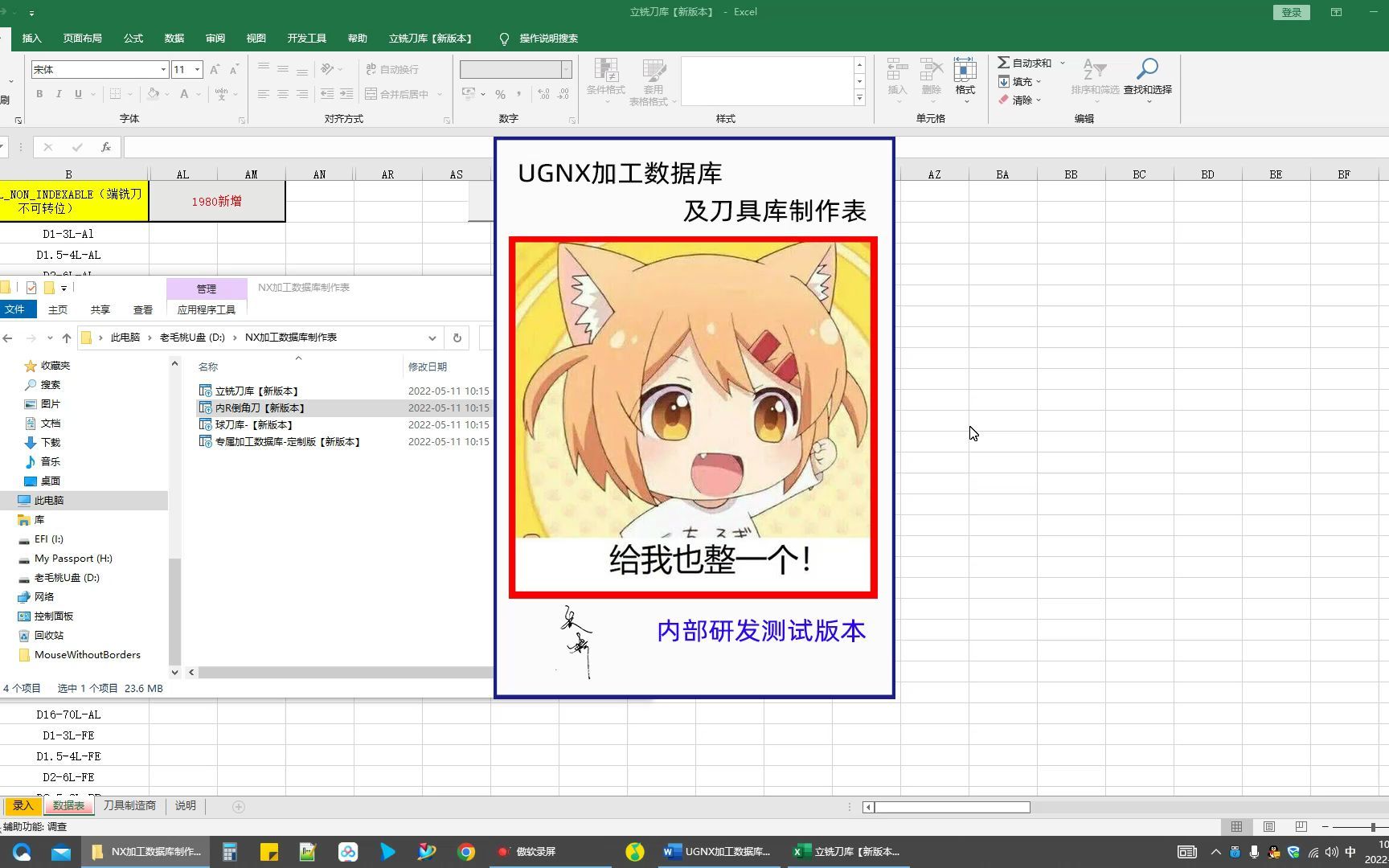Viewport: 1389px width, 868px height.
Task: Open the number format combo box
Action: [x=515, y=70]
